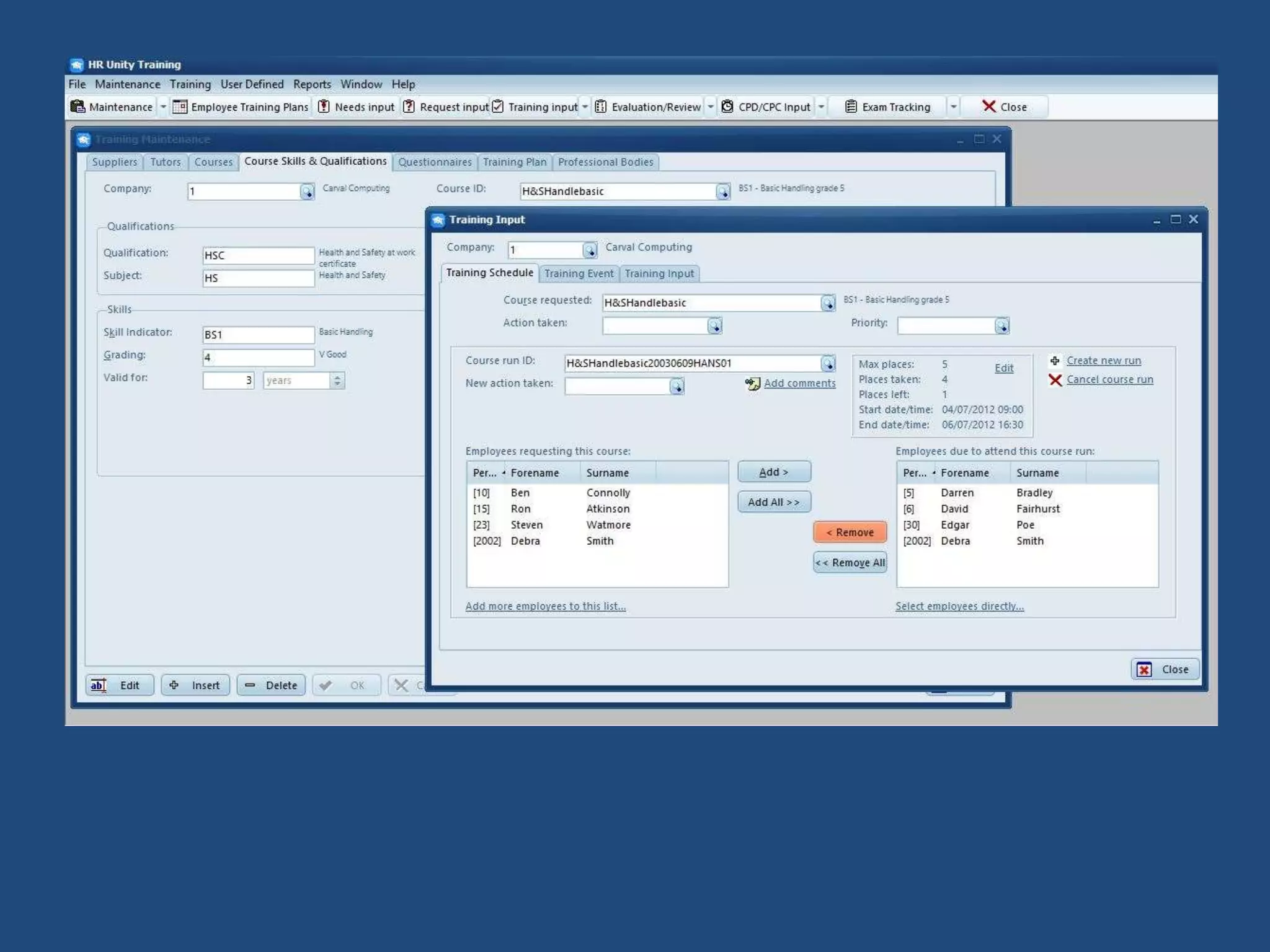
Task: Click the Valid for years spinner
Action: [337, 381]
